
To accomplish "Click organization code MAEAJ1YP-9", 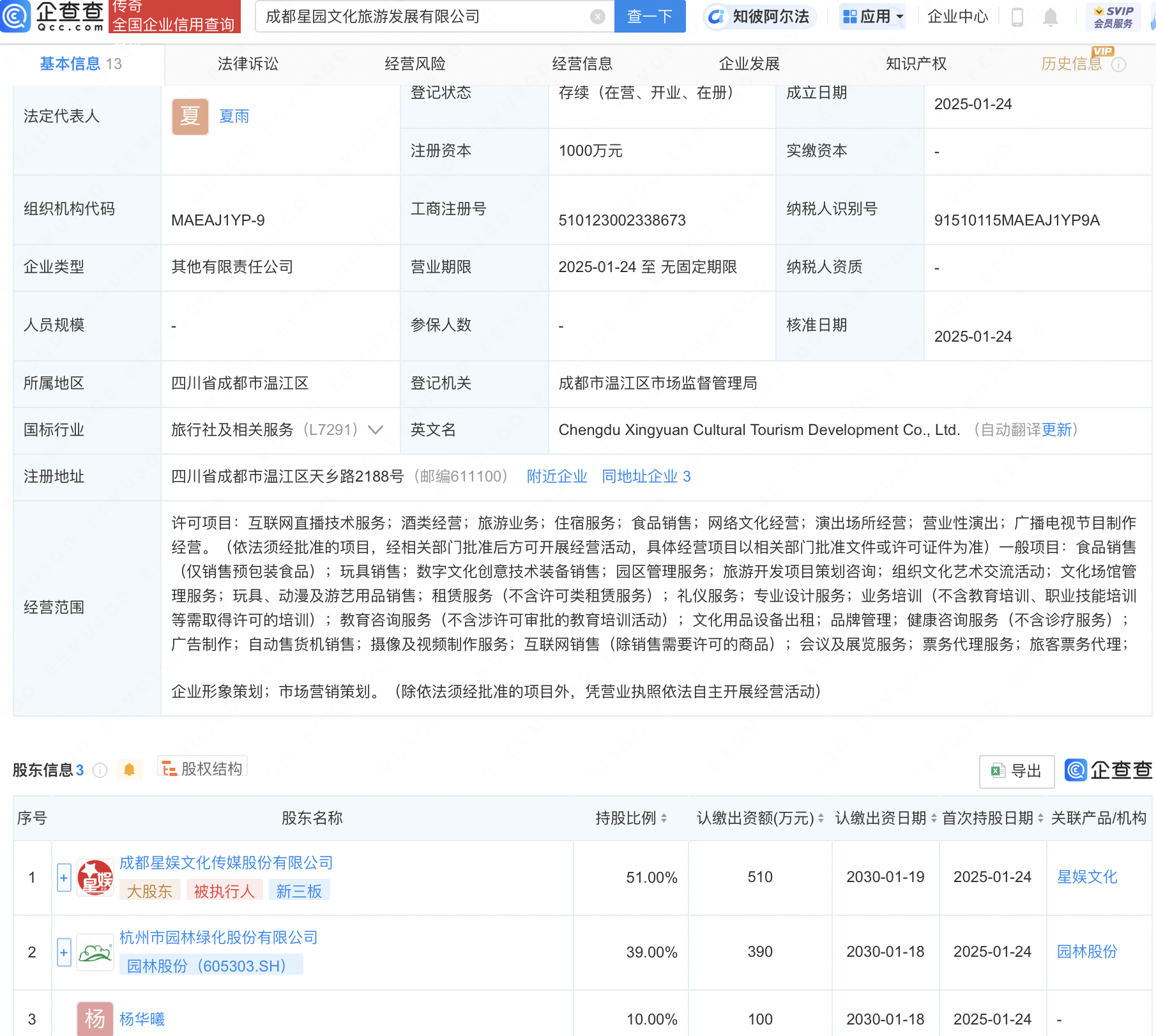I will (x=218, y=220).
